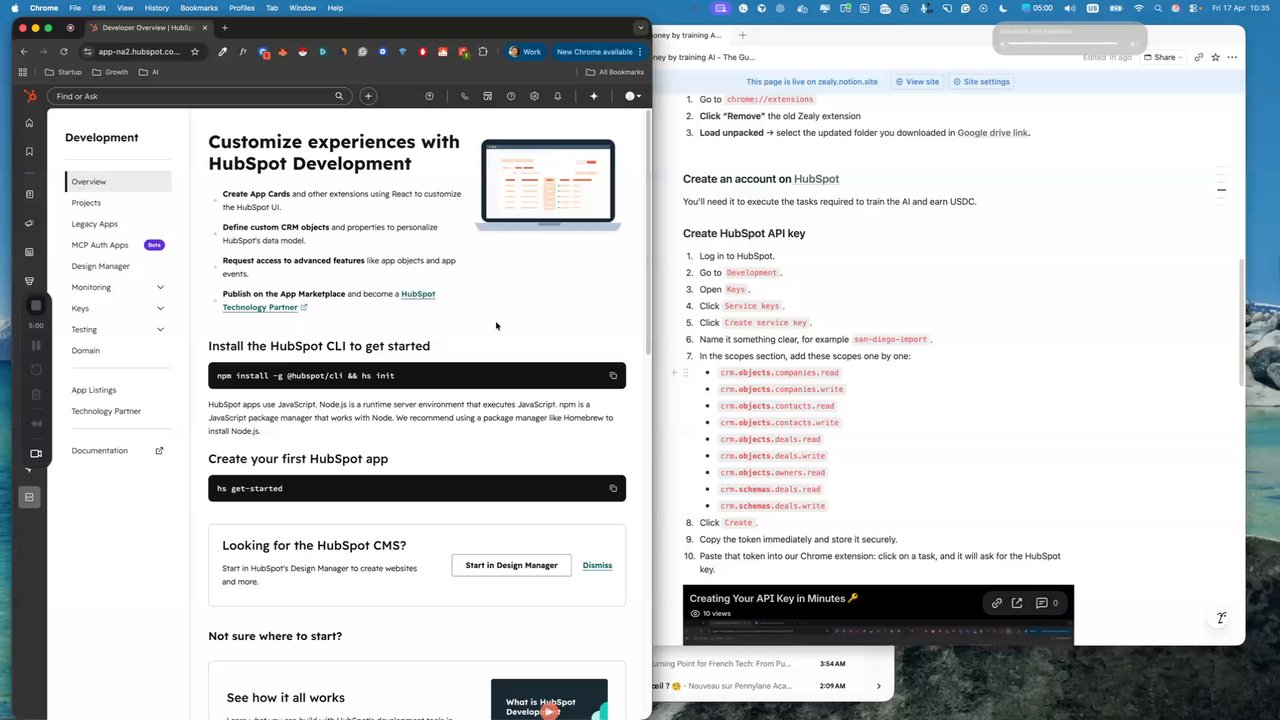The image size is (1280, 720).
Task: Open the notifications bell in HubSpot
Action: point(557,96)
